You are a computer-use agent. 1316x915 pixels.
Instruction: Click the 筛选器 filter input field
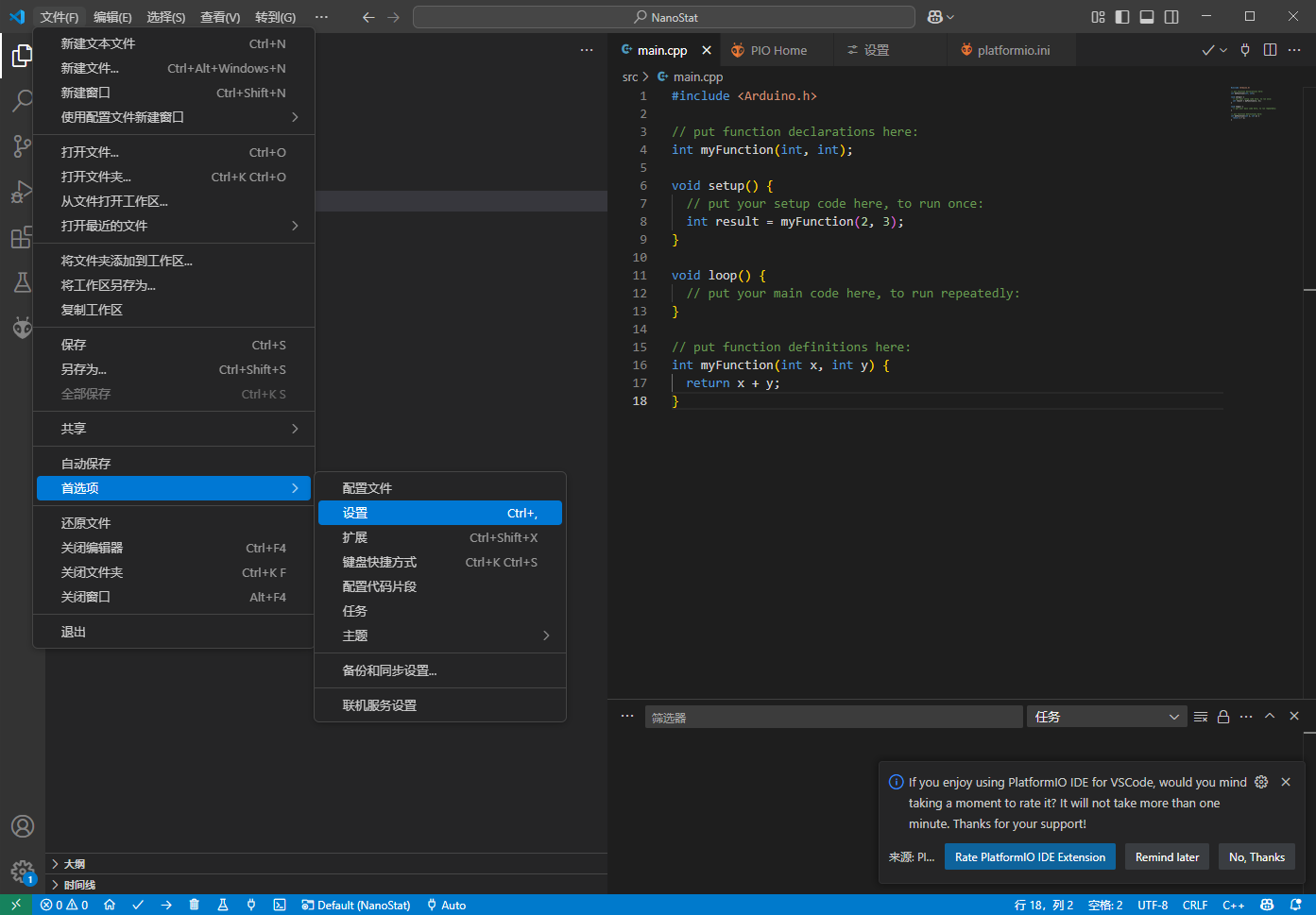coord(833,718)
